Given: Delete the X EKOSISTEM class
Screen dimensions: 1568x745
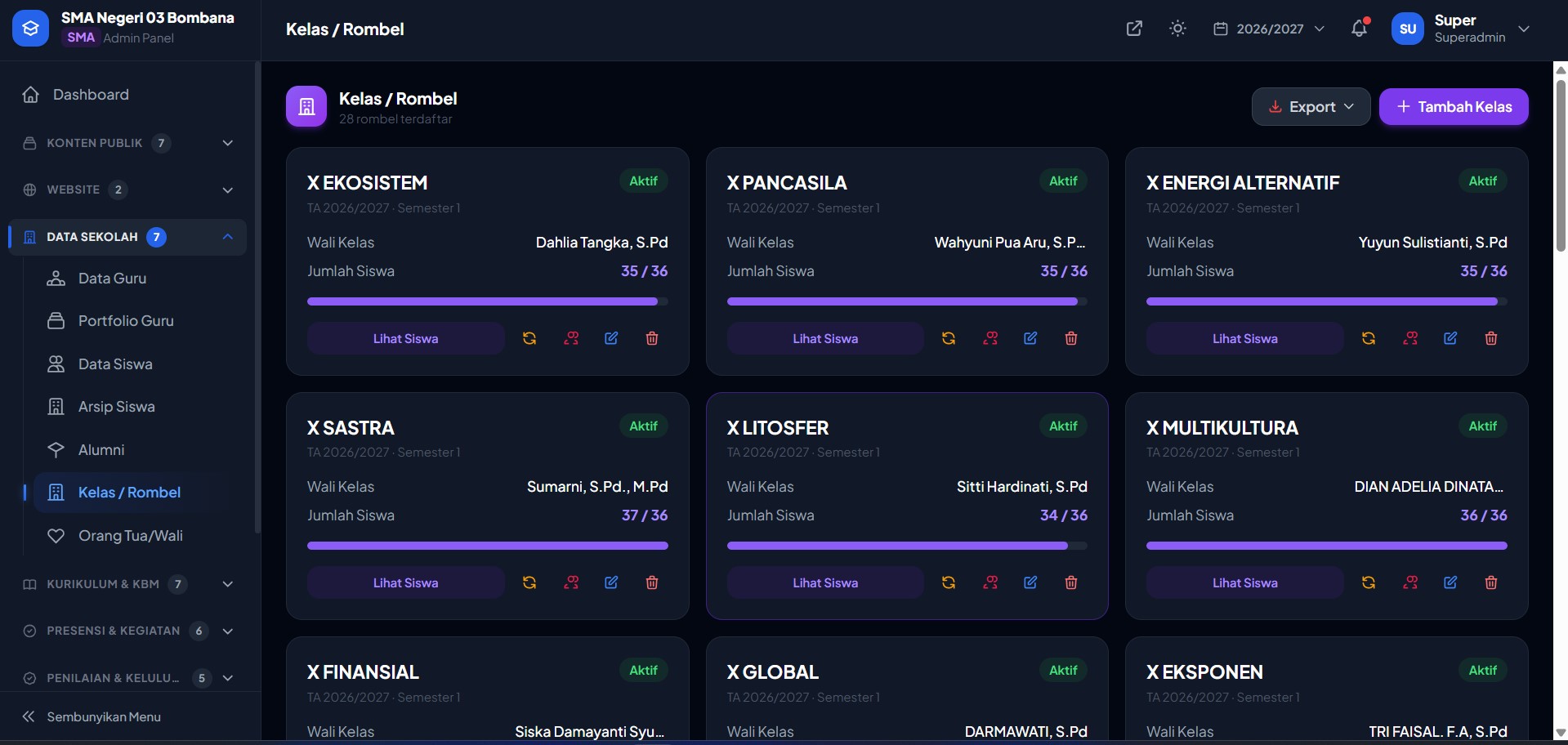Looking at the screenshot, I should (x=652, y=338).
